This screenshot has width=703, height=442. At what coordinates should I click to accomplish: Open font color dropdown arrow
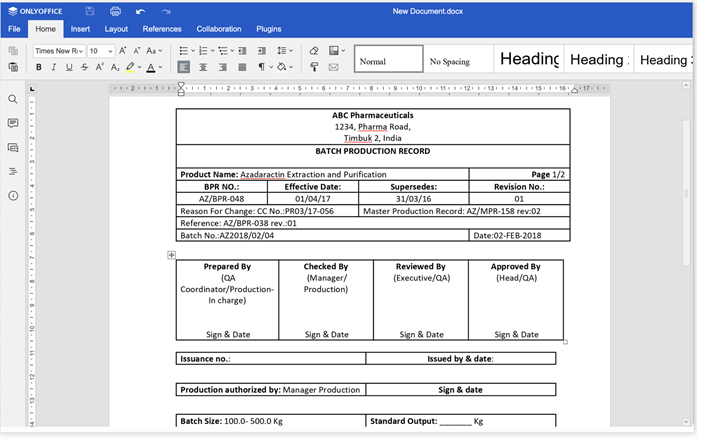160,67
